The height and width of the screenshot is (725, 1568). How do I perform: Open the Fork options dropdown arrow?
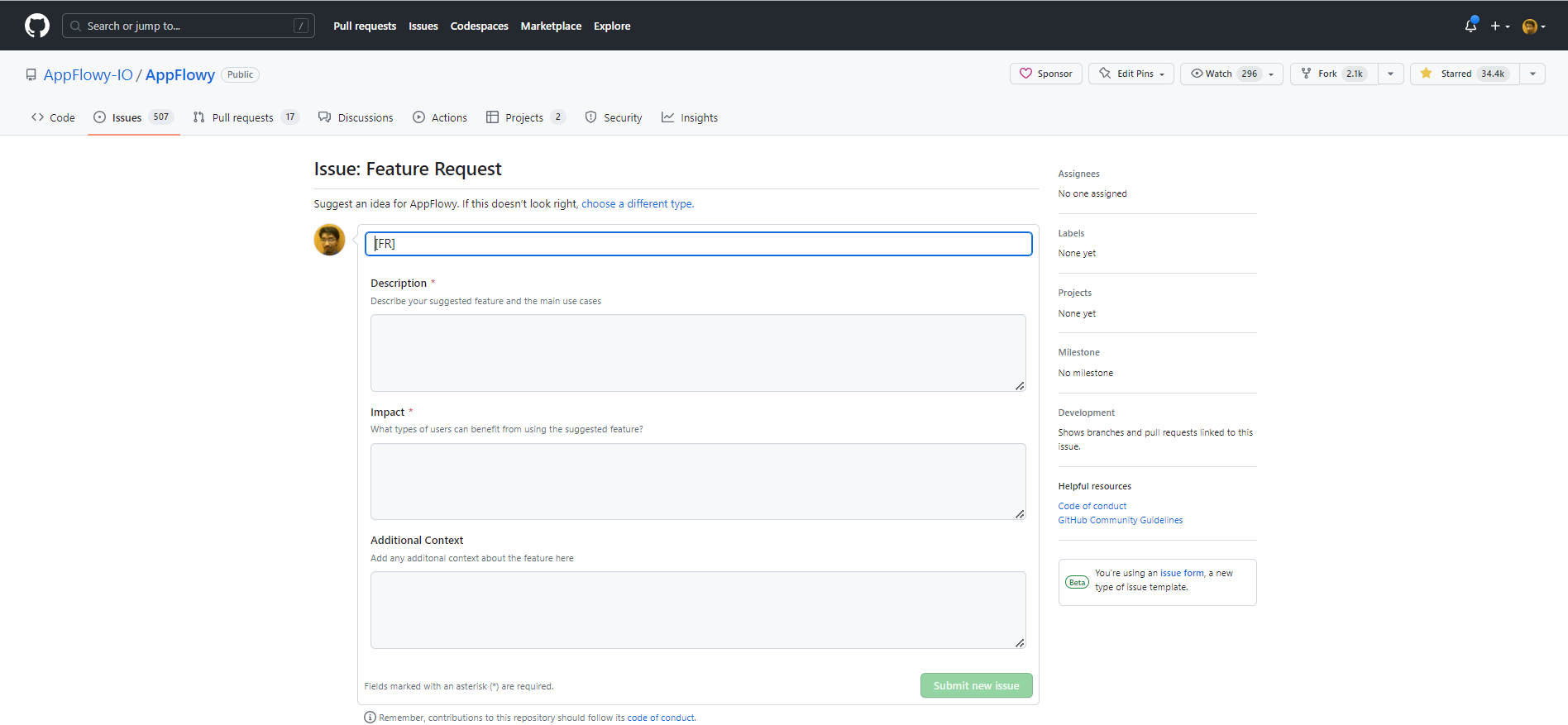(1390, 74)
